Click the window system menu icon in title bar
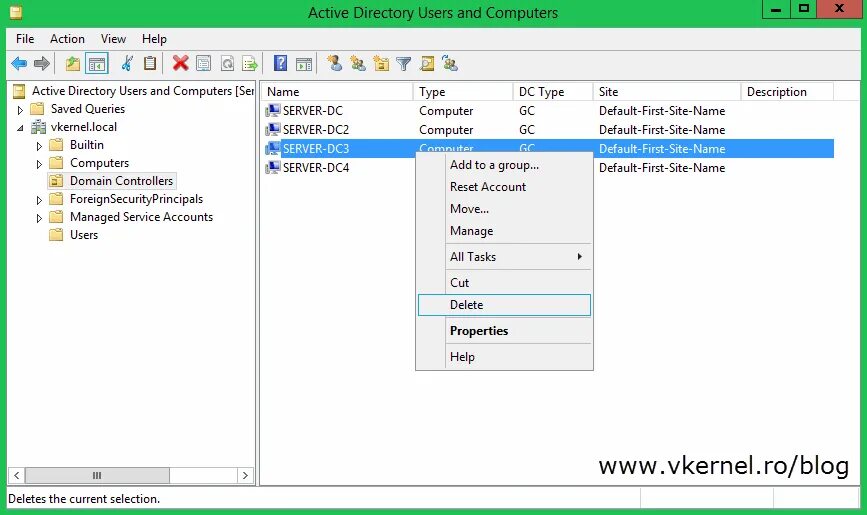 pyautogui.click(x=16, y=12)
